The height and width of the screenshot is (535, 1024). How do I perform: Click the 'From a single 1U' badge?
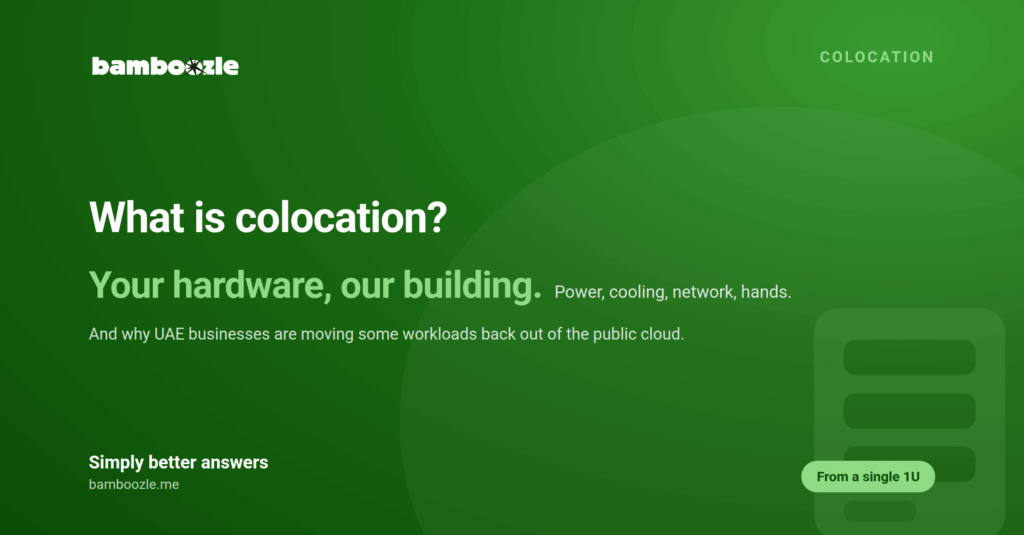pos(868,477)
